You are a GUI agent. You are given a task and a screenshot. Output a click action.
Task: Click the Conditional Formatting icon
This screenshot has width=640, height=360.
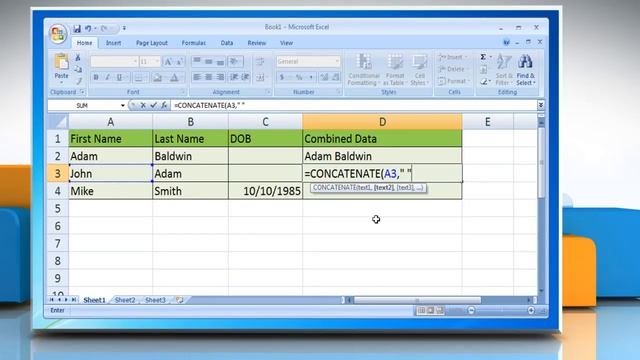click(x=363, y=62)
